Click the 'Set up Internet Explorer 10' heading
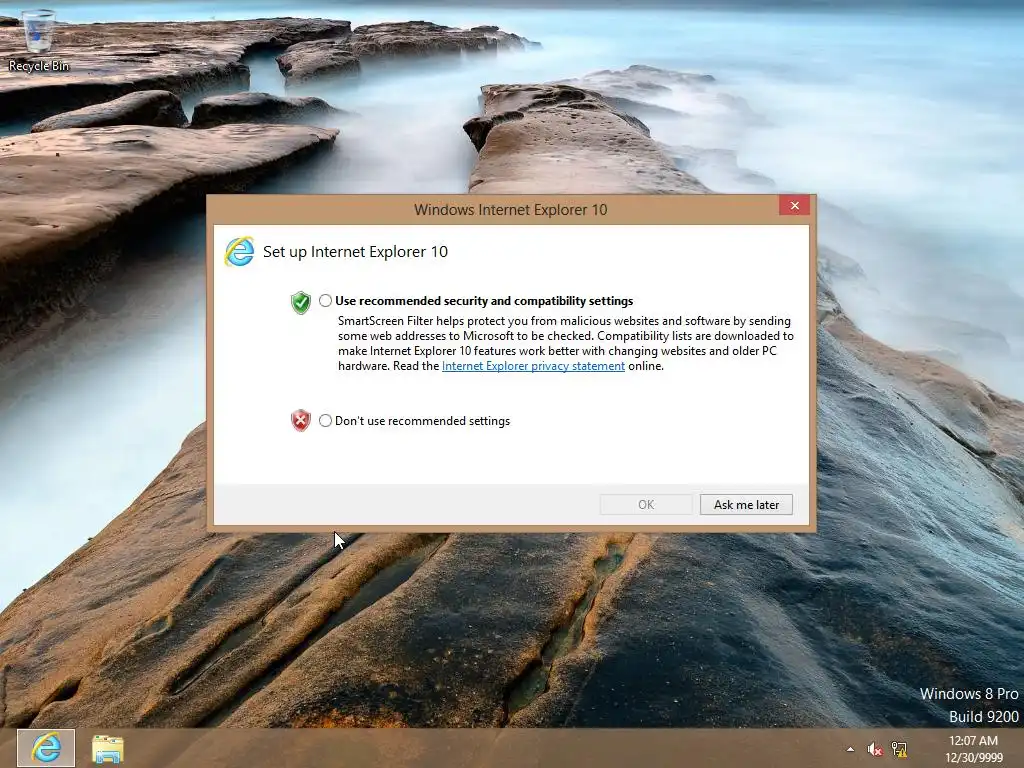Viewport: 1024px width, 768px height. click(x=355, y=252)
